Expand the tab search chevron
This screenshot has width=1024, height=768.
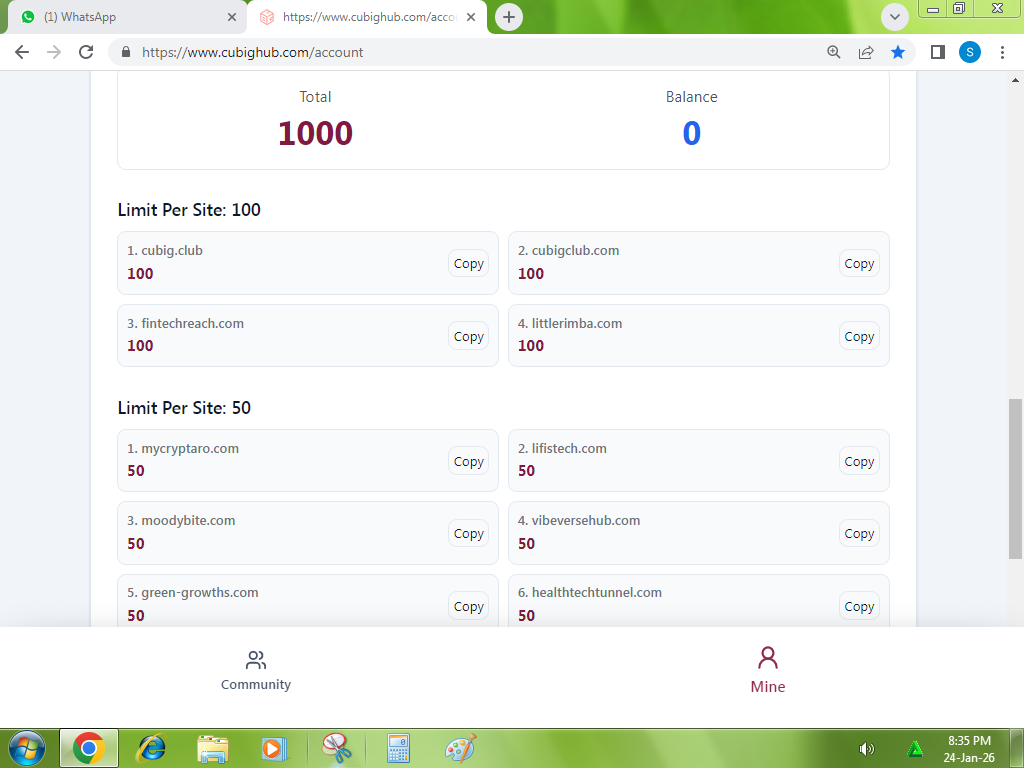pos(894,17)
